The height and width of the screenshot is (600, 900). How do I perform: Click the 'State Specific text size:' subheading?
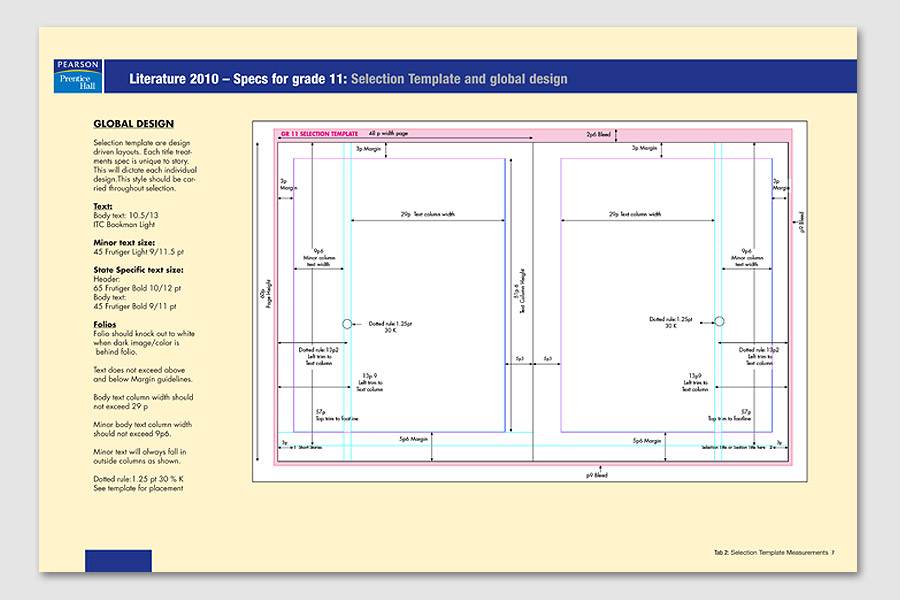coord(138,269)
